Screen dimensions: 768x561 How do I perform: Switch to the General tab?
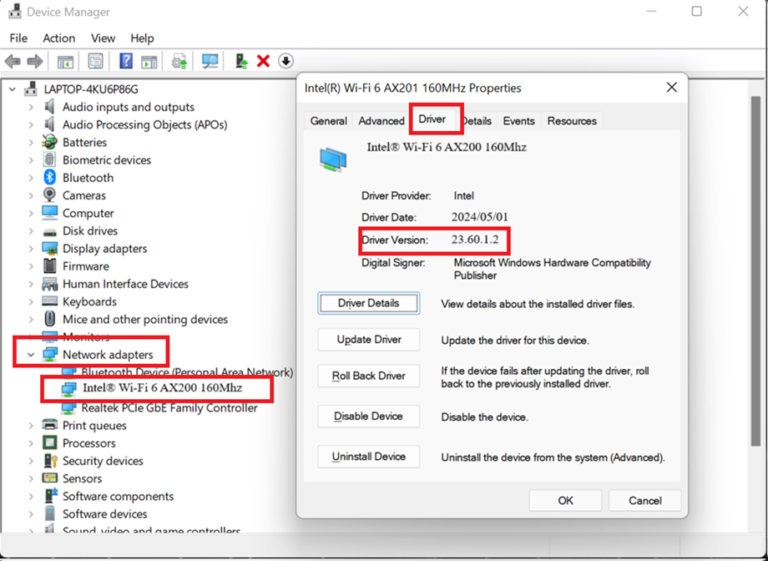pyautogui.click(x=329, y=121)
